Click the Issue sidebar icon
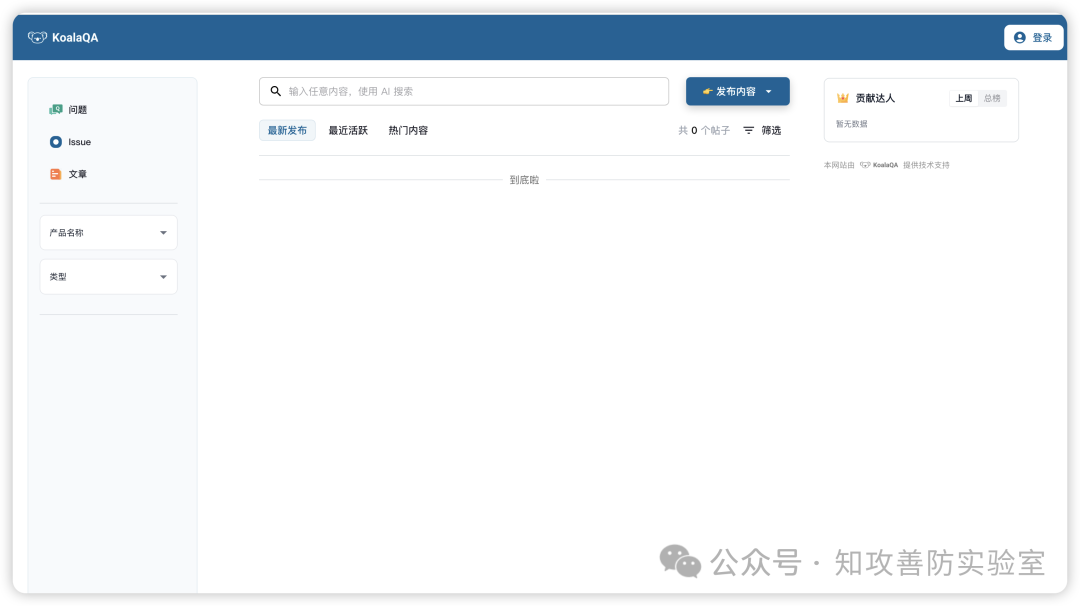Screen dimensions: 1080x606 pos(56,141)
